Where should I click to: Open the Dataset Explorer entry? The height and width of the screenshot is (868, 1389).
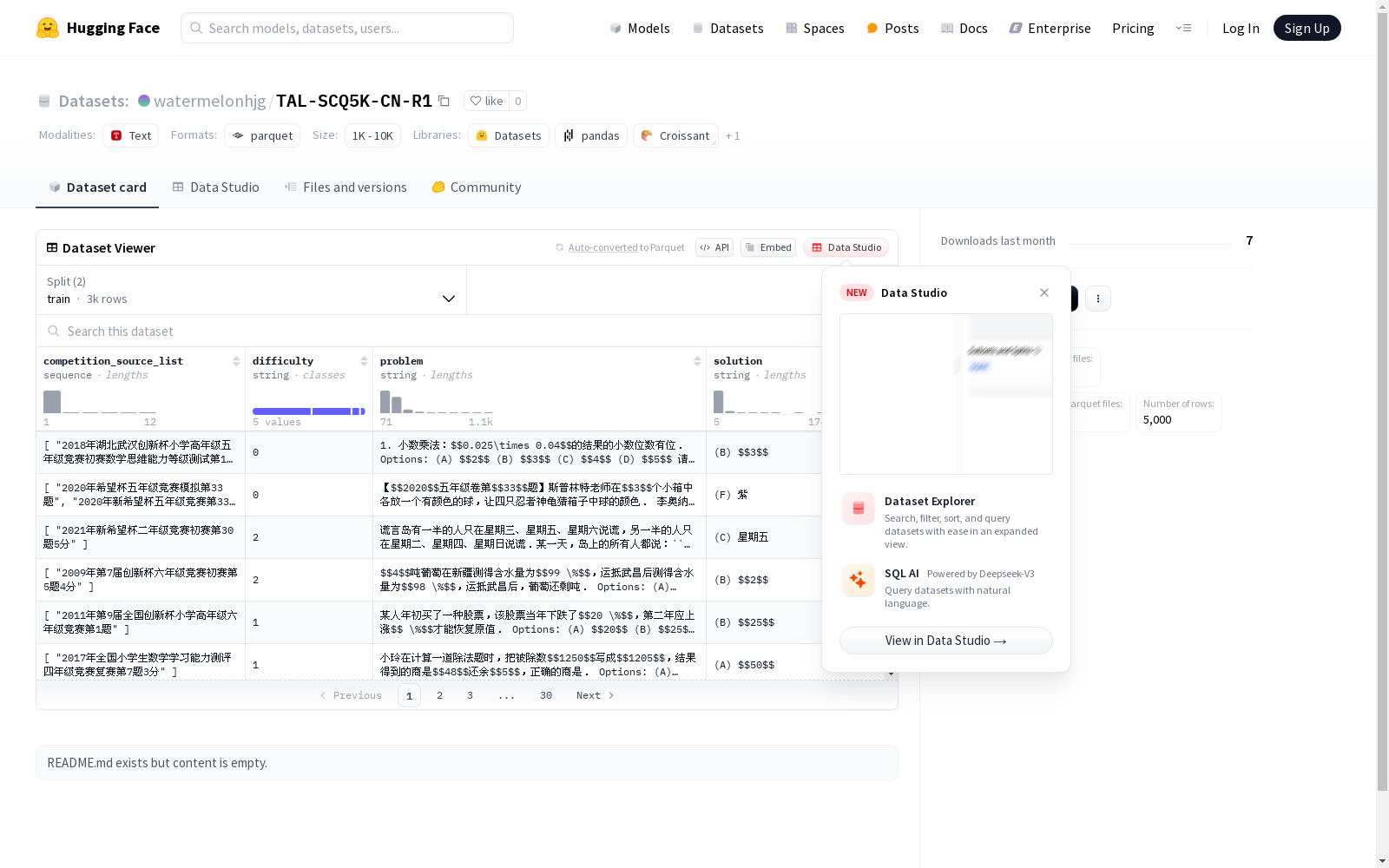click(946, 521)
